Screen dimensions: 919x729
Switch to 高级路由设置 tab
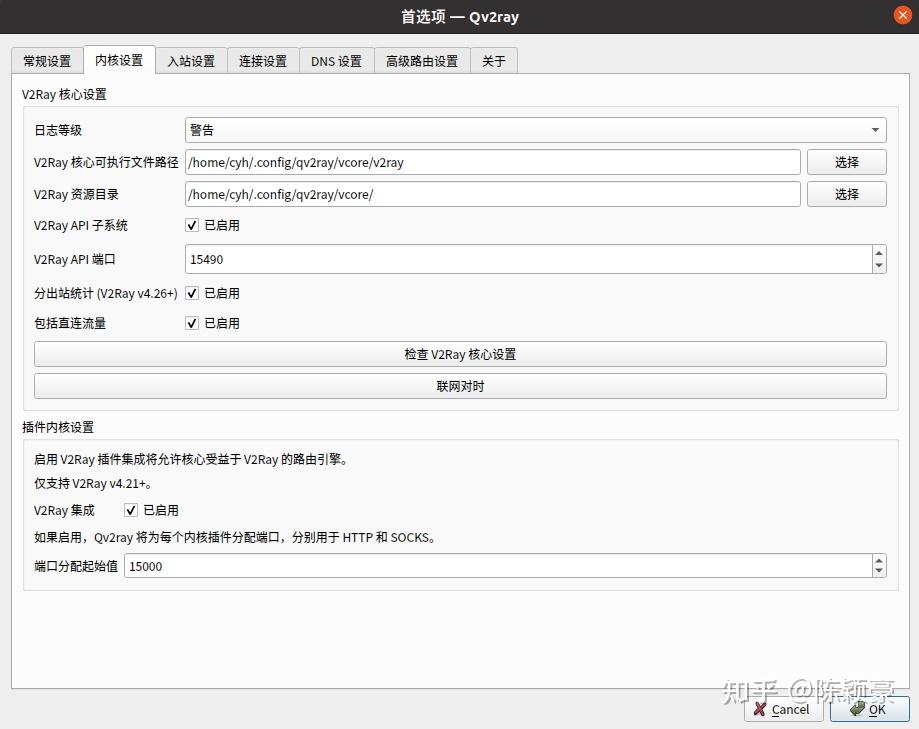[422, 61]
